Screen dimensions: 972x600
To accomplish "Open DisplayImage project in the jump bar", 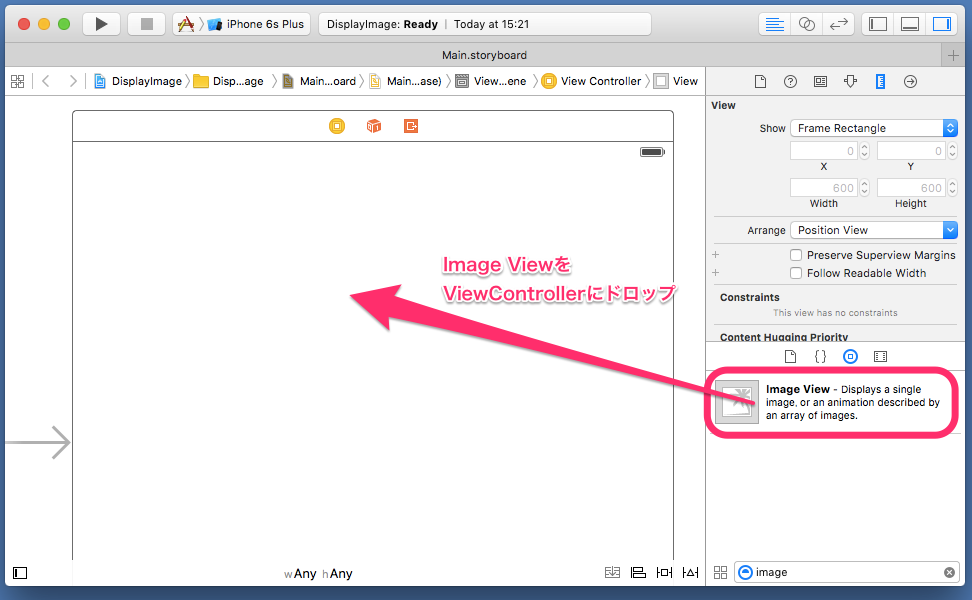I will [x=138, y=81].
